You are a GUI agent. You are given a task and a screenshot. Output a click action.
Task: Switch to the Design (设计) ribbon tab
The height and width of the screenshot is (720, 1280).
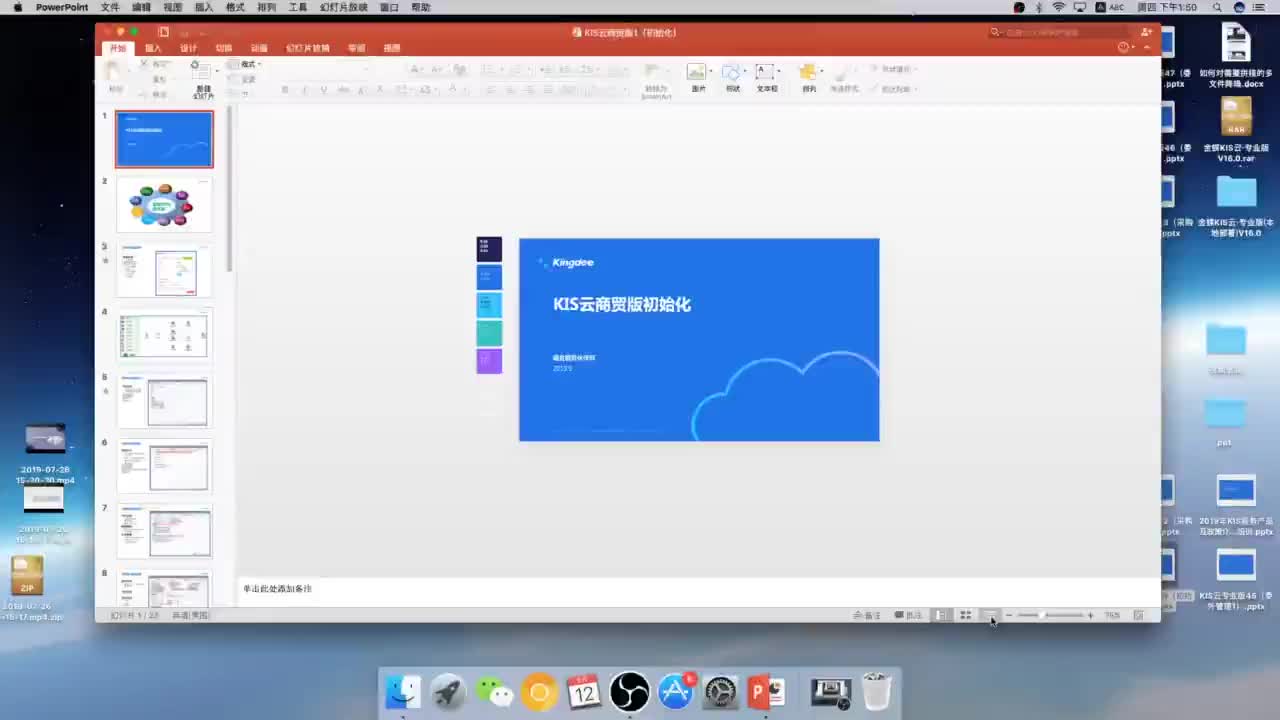[x=188, y=48]
